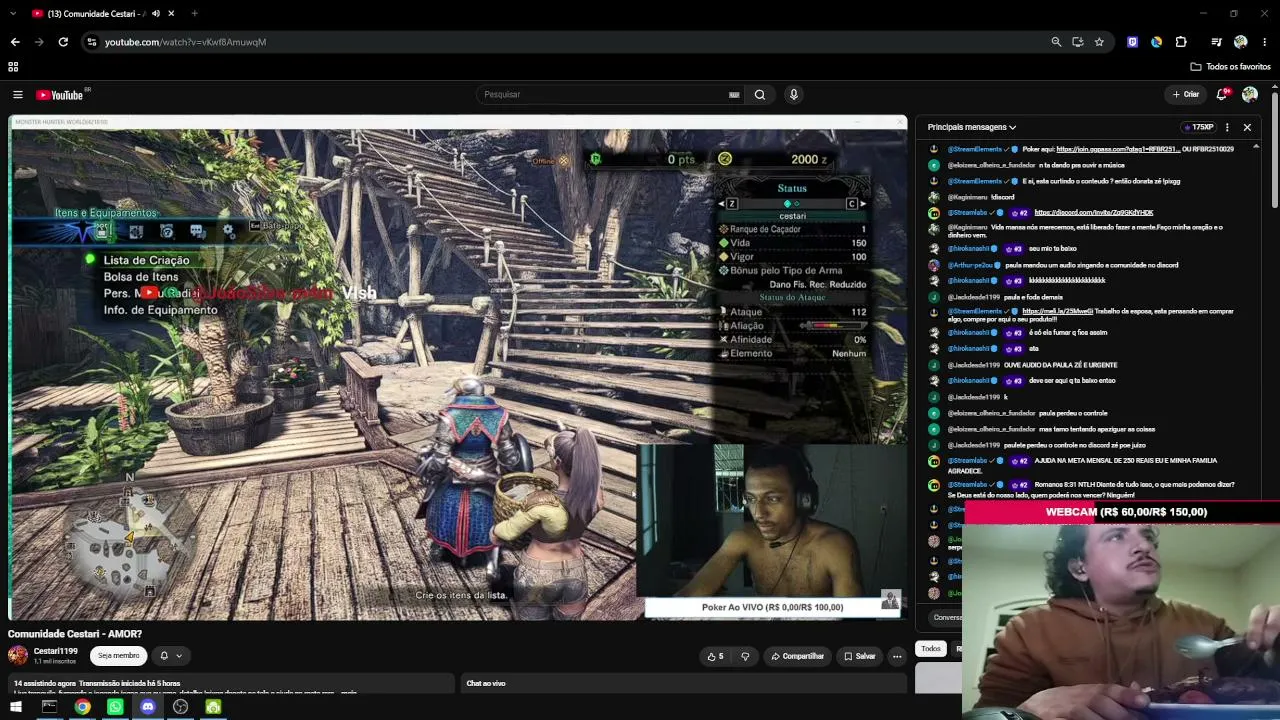Image resolution: width=1280 pixels, height=720 pixels.
Task: Open OBS Studio from the taskbar
Action: click(x=180, y=707)
